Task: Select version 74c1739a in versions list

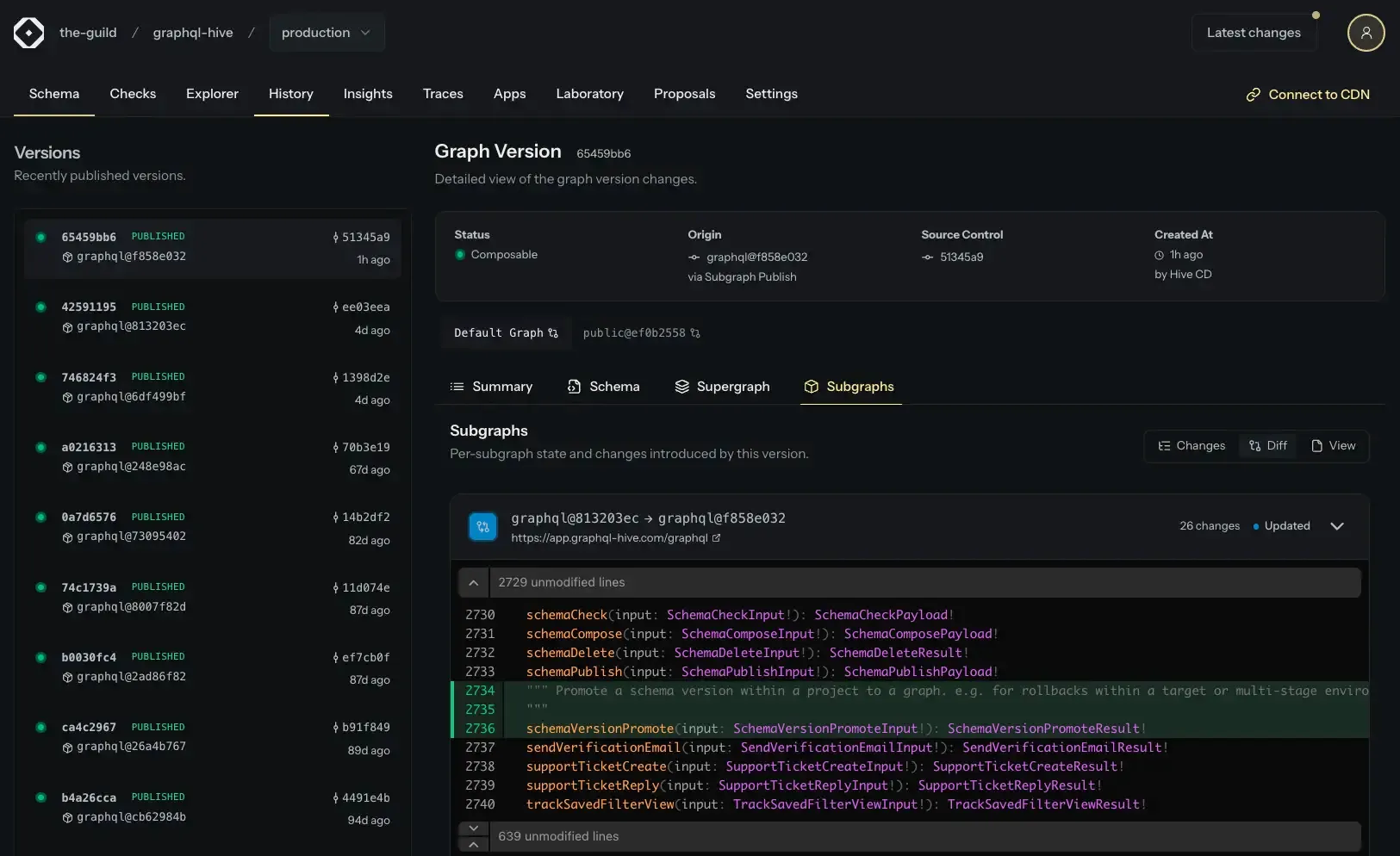Action: pyautogui.click(x=212, y=599)
